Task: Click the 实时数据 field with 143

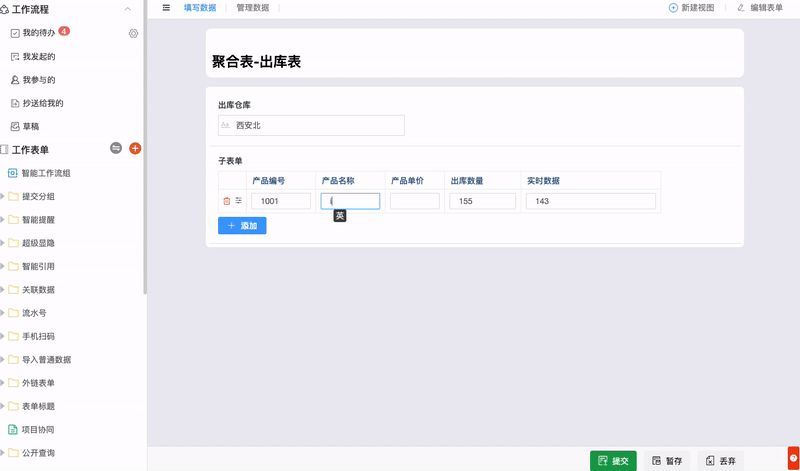Action: [591, 201]
